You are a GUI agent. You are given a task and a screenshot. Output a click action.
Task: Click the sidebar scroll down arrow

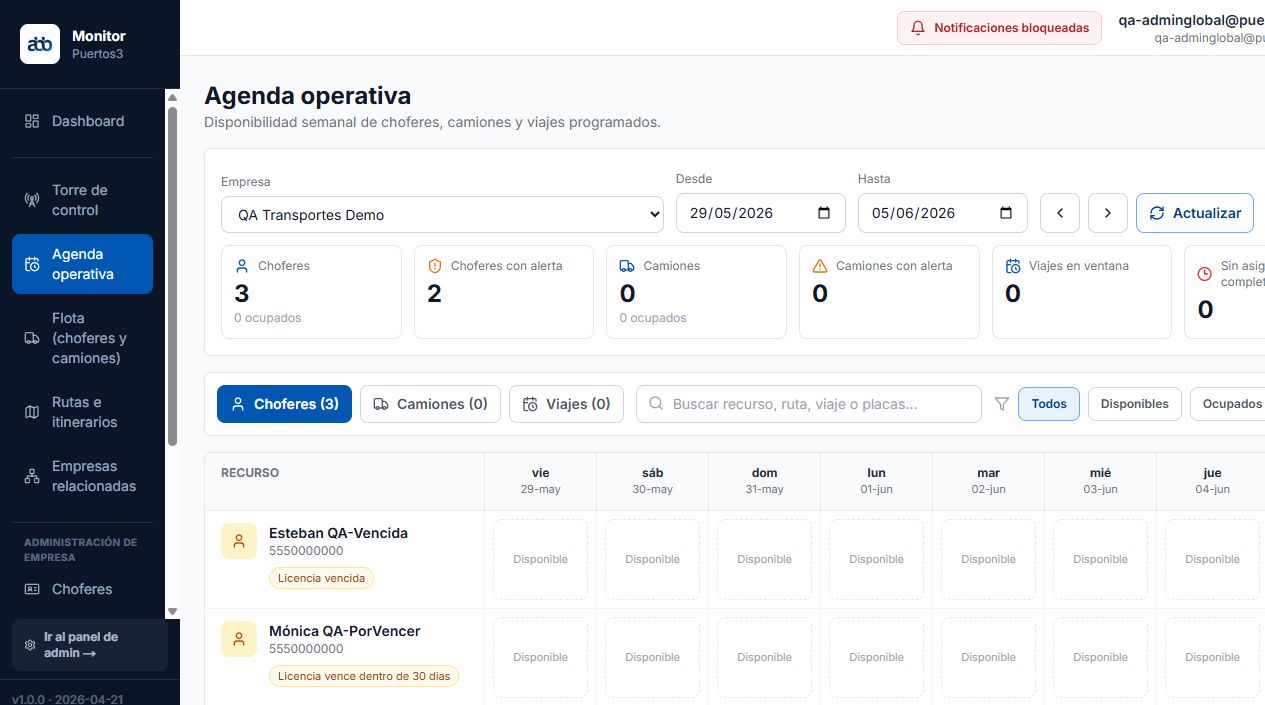coord(172,611)
